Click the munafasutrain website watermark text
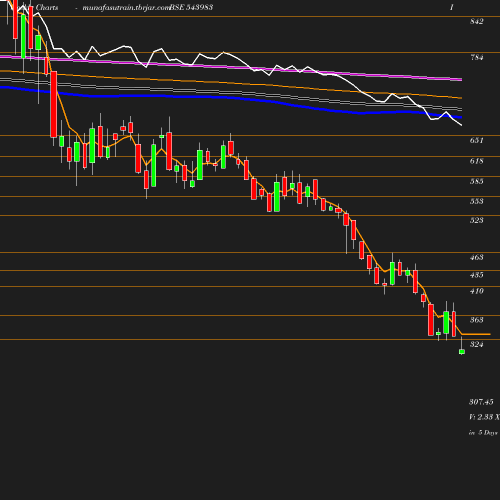The image size is (500, 500). click(126, 8)
